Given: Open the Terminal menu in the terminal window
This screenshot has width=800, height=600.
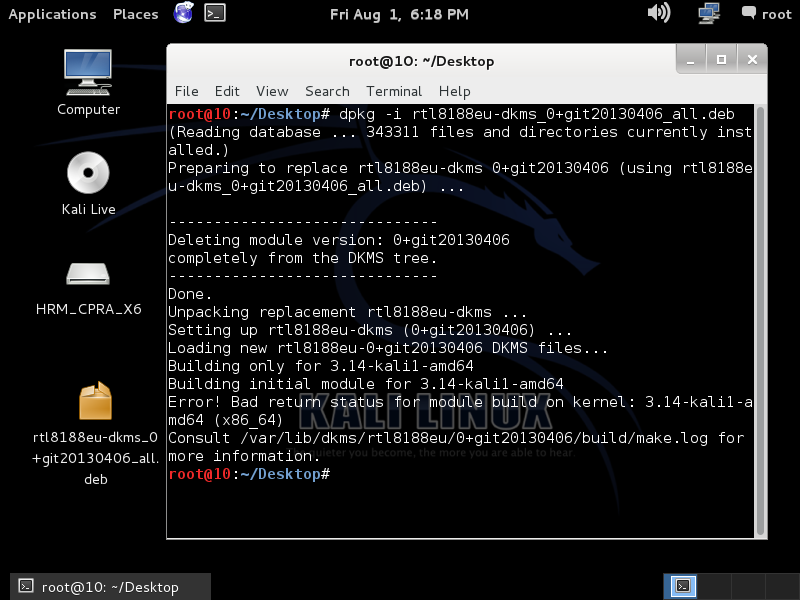Looking at the screenshot, I should [393, 91].
